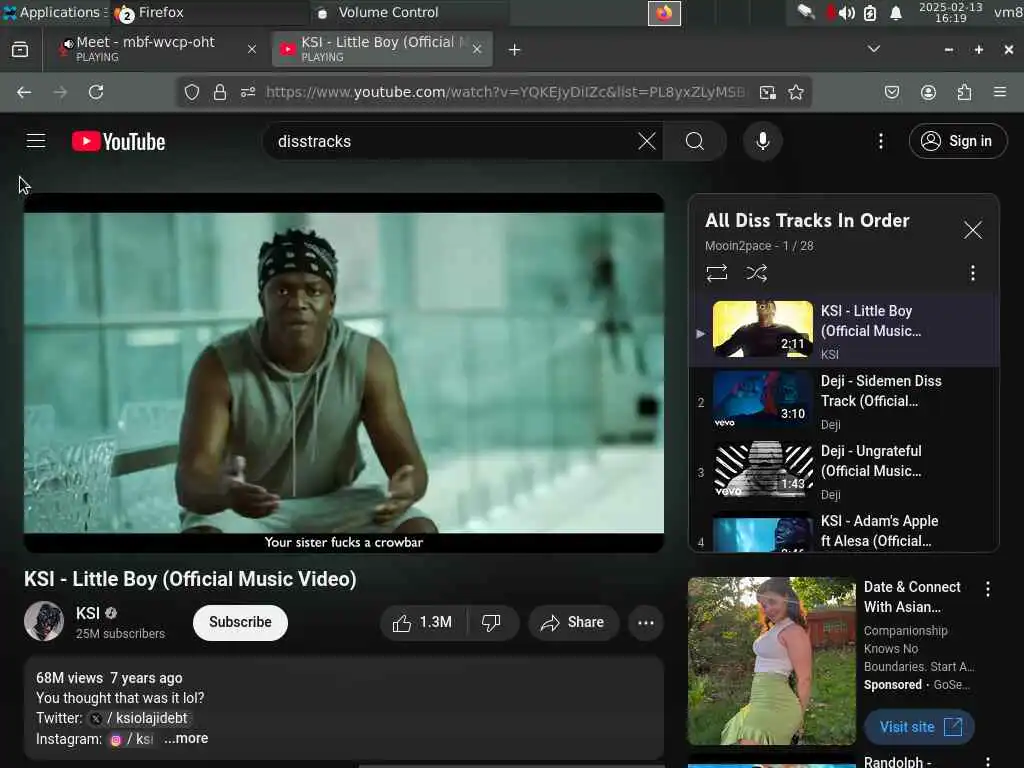Open menu for Date & Connect ad
Image resolution: width=1024 pixels, height=768 pixels.
(987, 589)
